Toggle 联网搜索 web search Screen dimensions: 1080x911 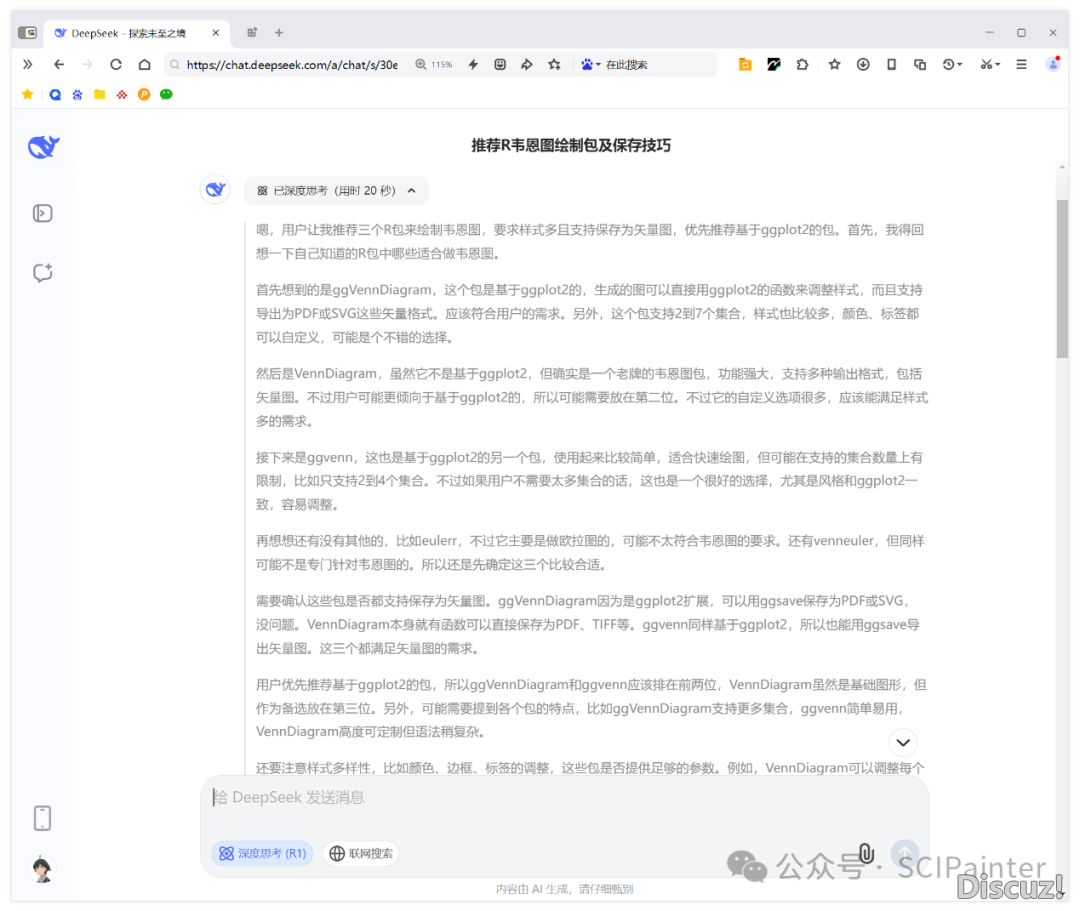click(x=362, y=853)
